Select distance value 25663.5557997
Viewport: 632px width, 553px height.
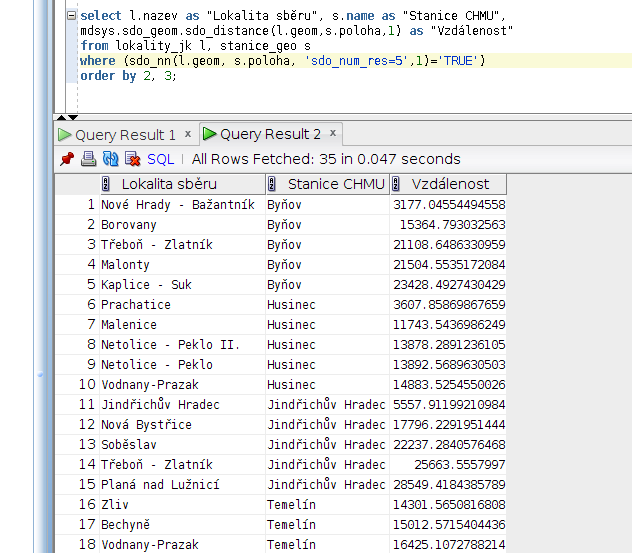click(448, 465)
